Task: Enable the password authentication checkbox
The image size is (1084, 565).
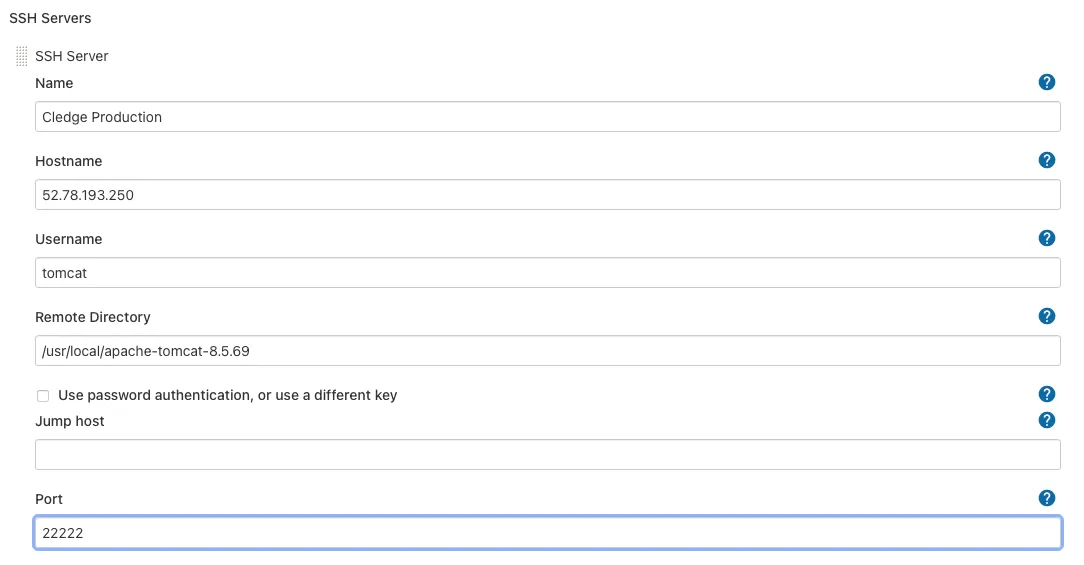Action: point(43,396)
